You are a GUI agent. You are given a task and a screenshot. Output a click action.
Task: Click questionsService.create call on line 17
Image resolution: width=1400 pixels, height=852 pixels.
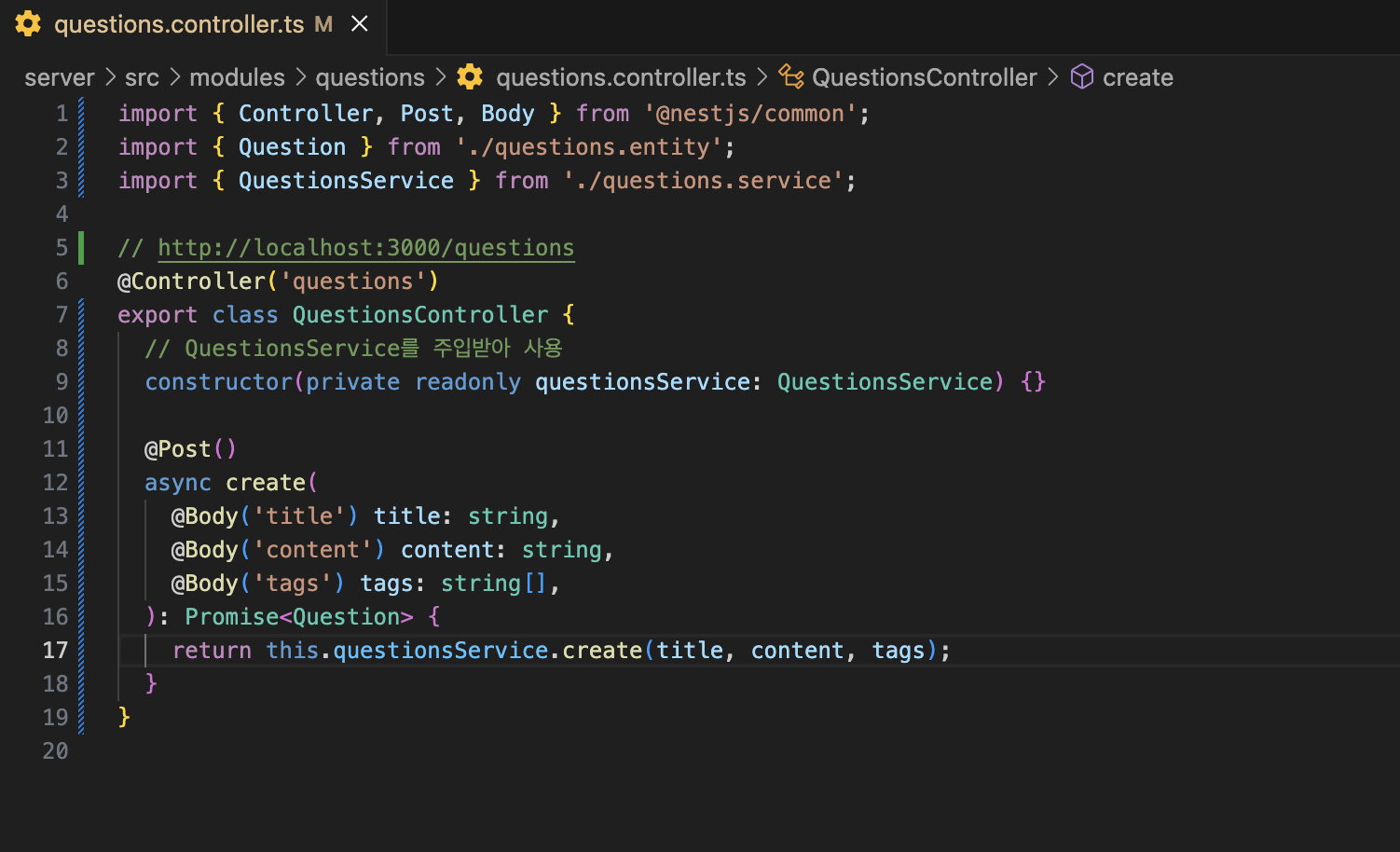tap(487, 651)
